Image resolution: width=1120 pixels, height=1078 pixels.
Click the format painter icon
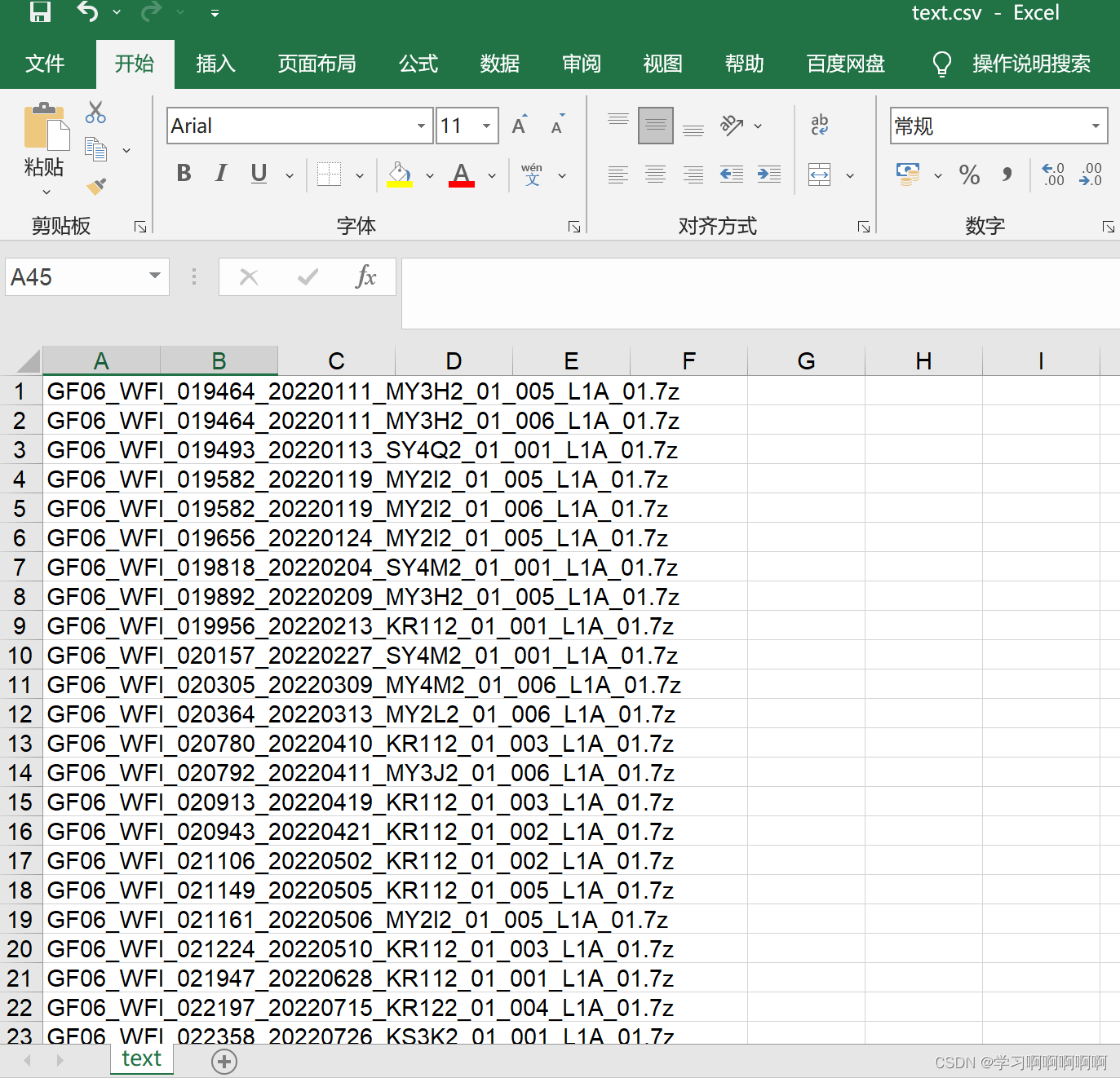95,185
